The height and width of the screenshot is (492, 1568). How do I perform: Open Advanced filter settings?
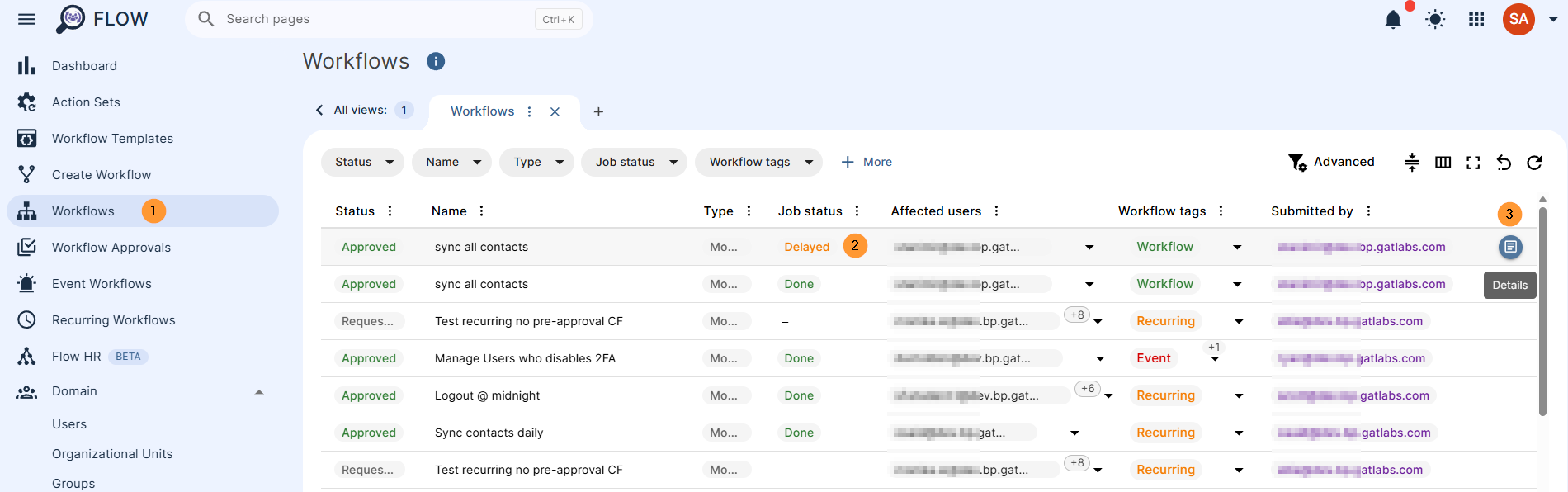click(1331, 162)
